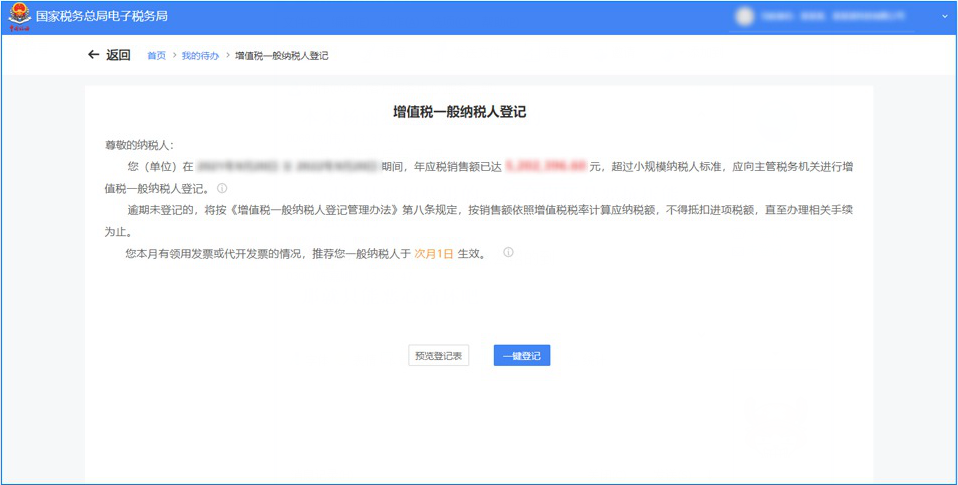Navigate to 首页 in the breadcrumb

point(156,56)
